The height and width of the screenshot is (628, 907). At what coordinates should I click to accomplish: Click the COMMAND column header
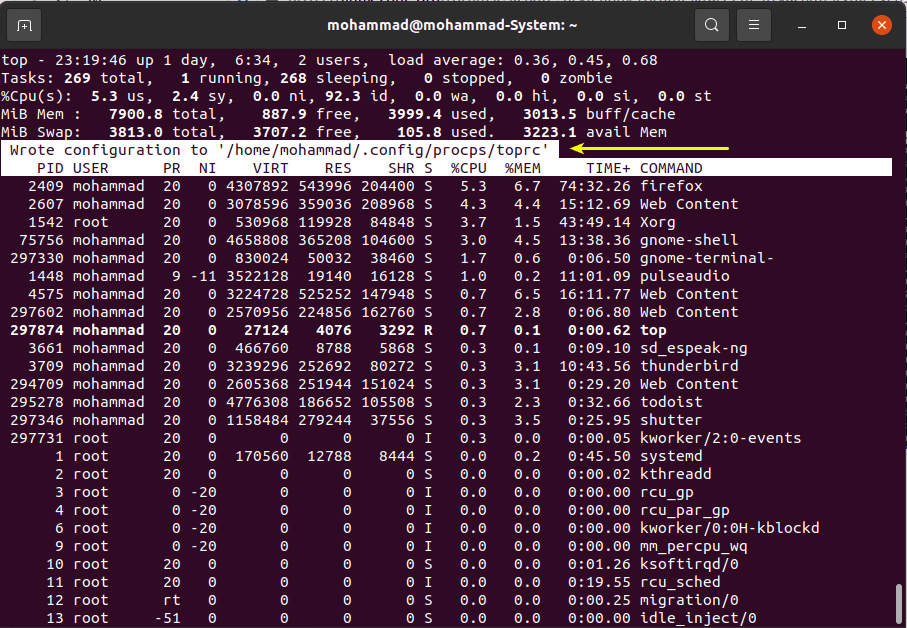[671, 168]
